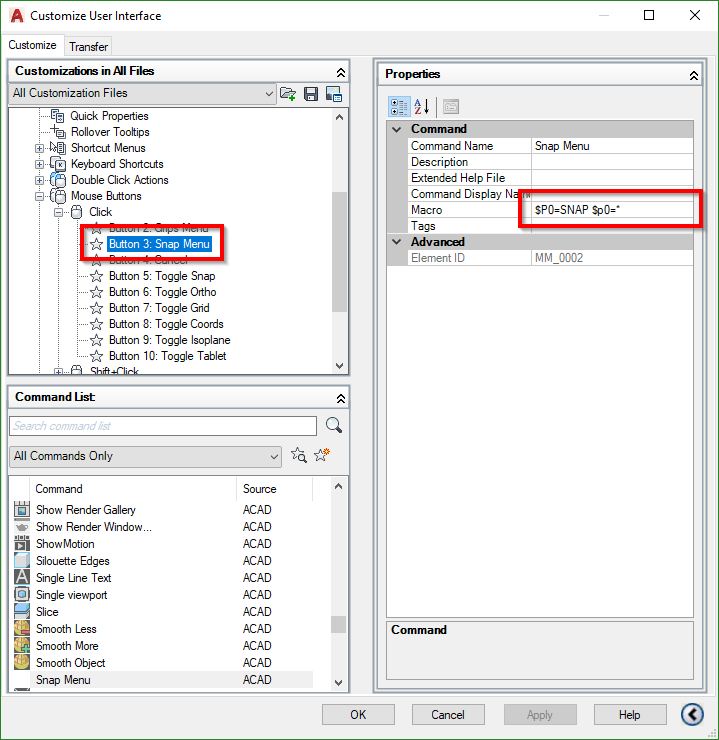719x740 pixels.
Task: Select Button 6: Toggle Ortho
Action: pos(162,292)
